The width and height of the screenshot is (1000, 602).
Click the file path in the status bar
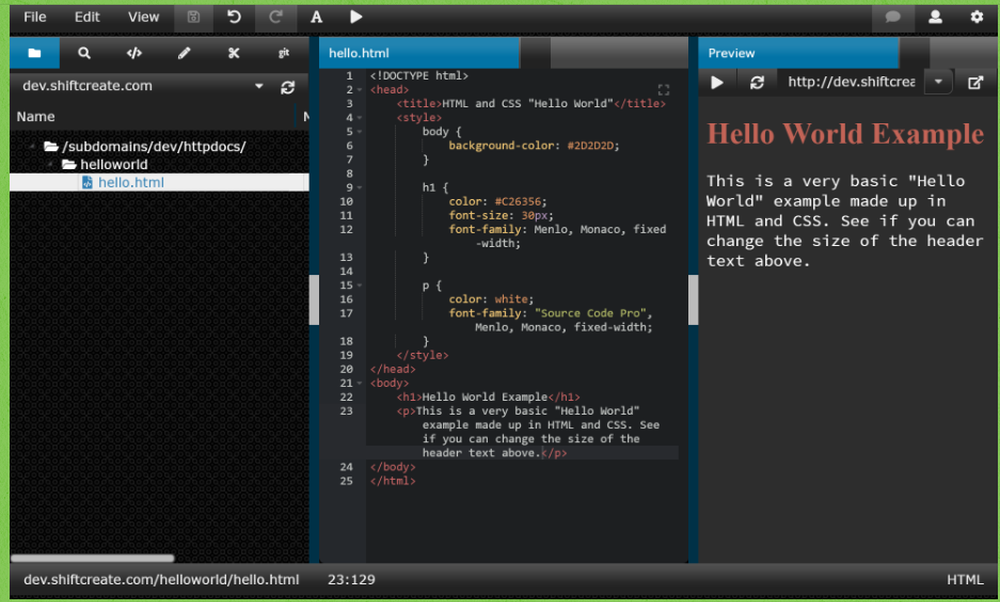[x=161, y=580]
